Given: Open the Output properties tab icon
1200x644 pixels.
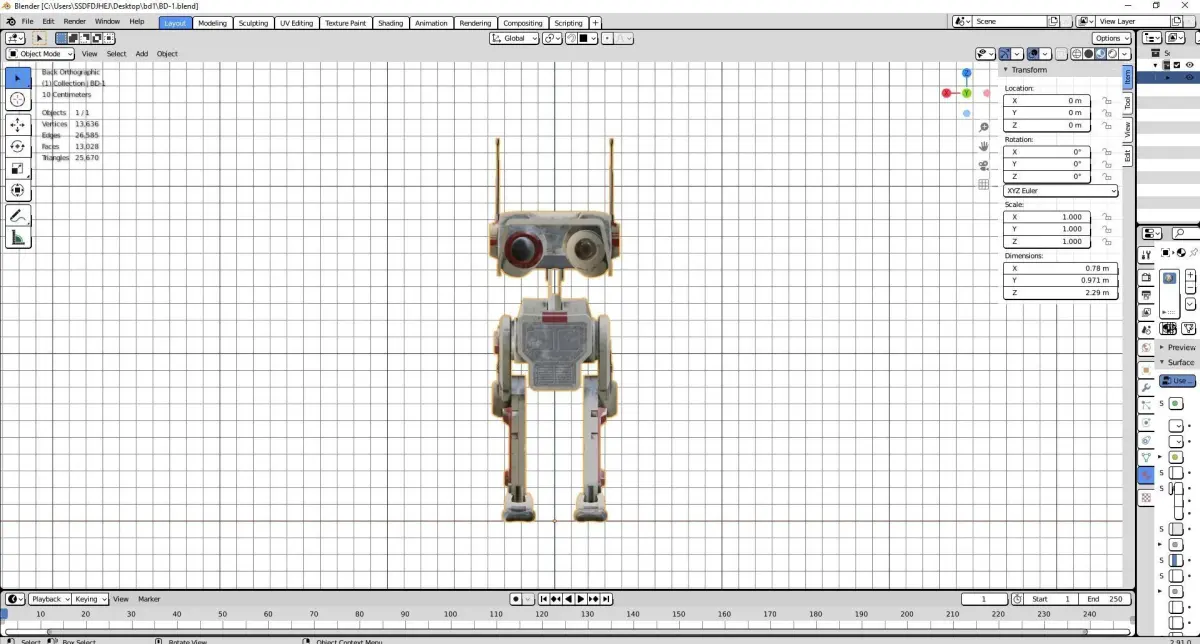Looking at the screenshot, I should [x=1146, y=295].
